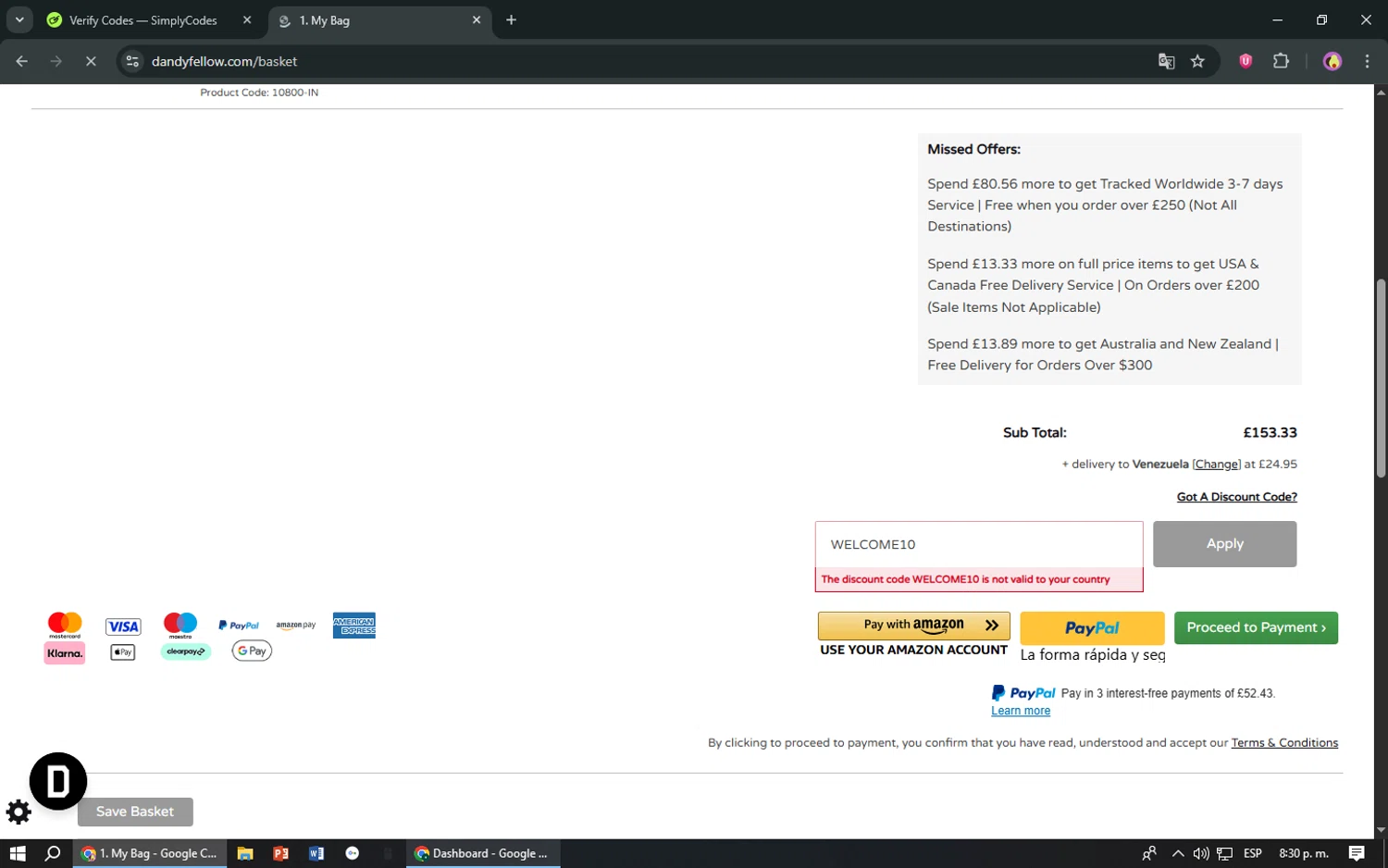Open the Terms & Conditions link
Screen dimensions: 1388x868
(1284, 742)
